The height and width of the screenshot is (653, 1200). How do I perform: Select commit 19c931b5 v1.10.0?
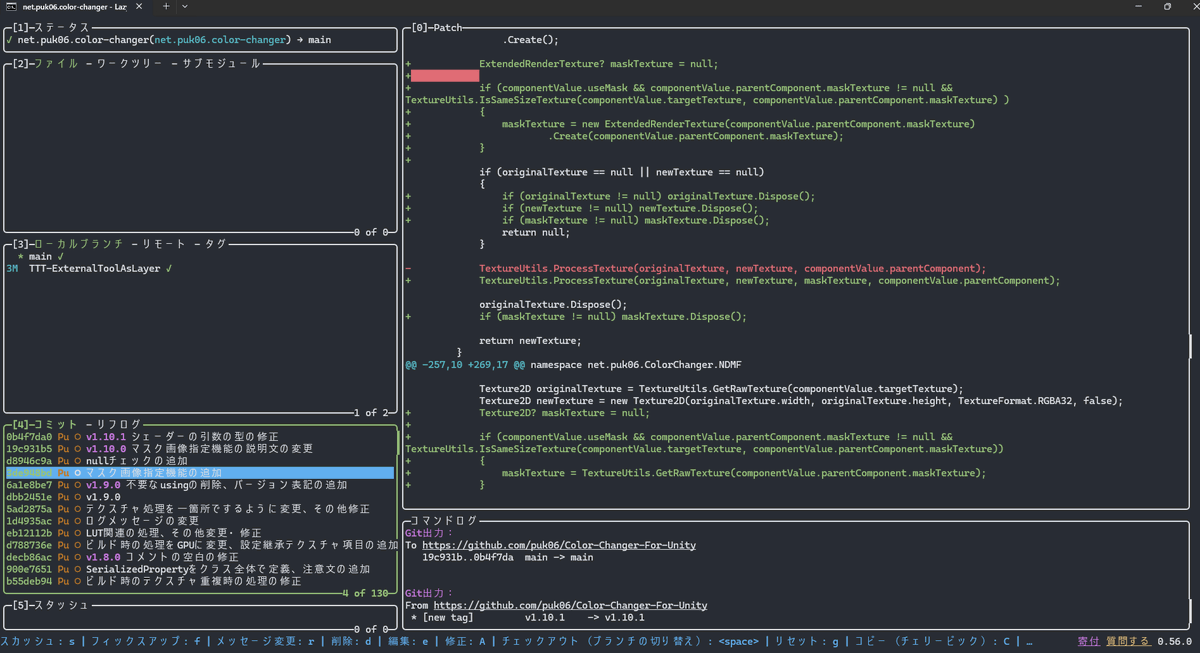[x=200, y=448]
